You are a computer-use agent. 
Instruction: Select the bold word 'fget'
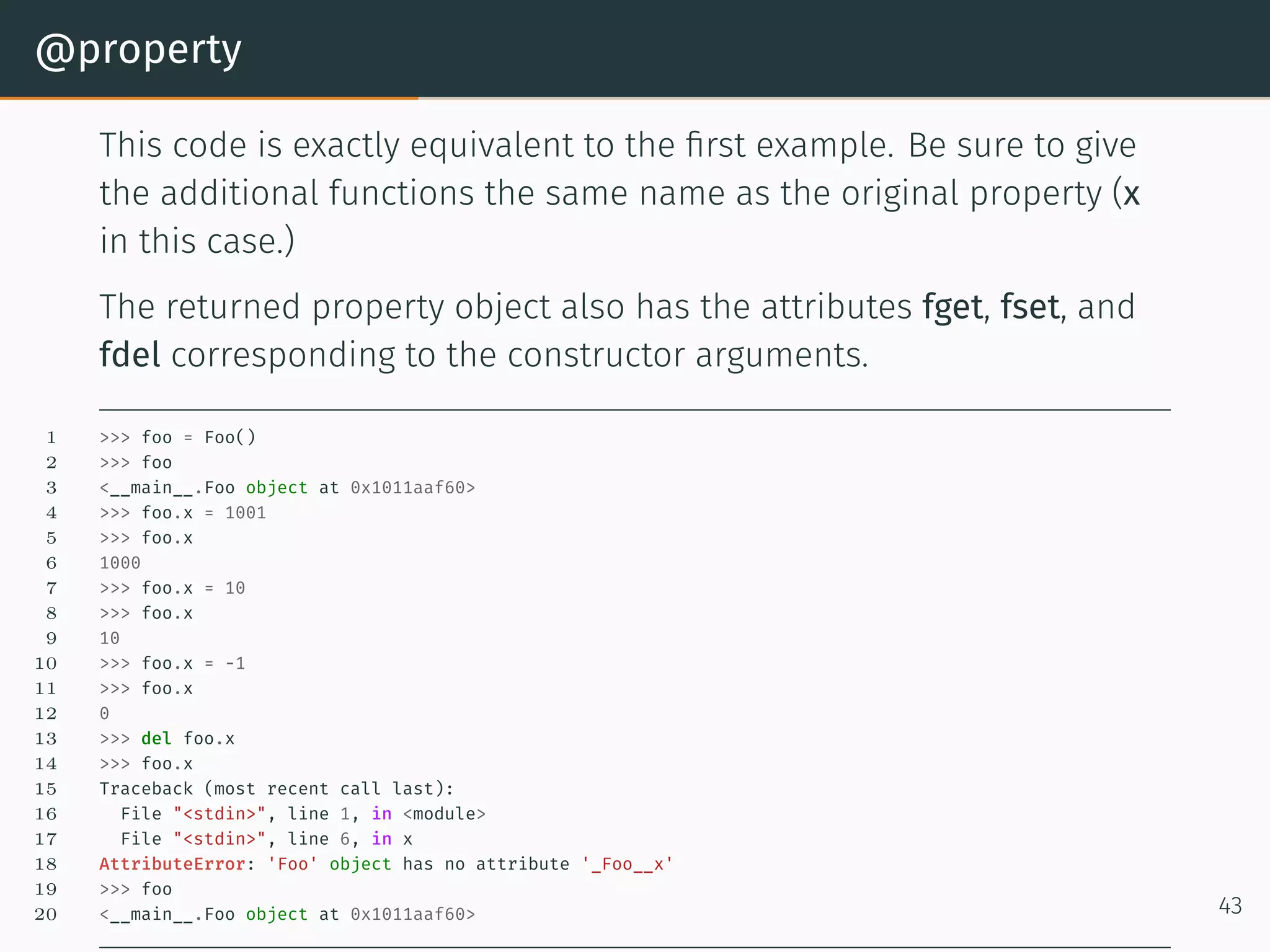(x=952, y=307)
